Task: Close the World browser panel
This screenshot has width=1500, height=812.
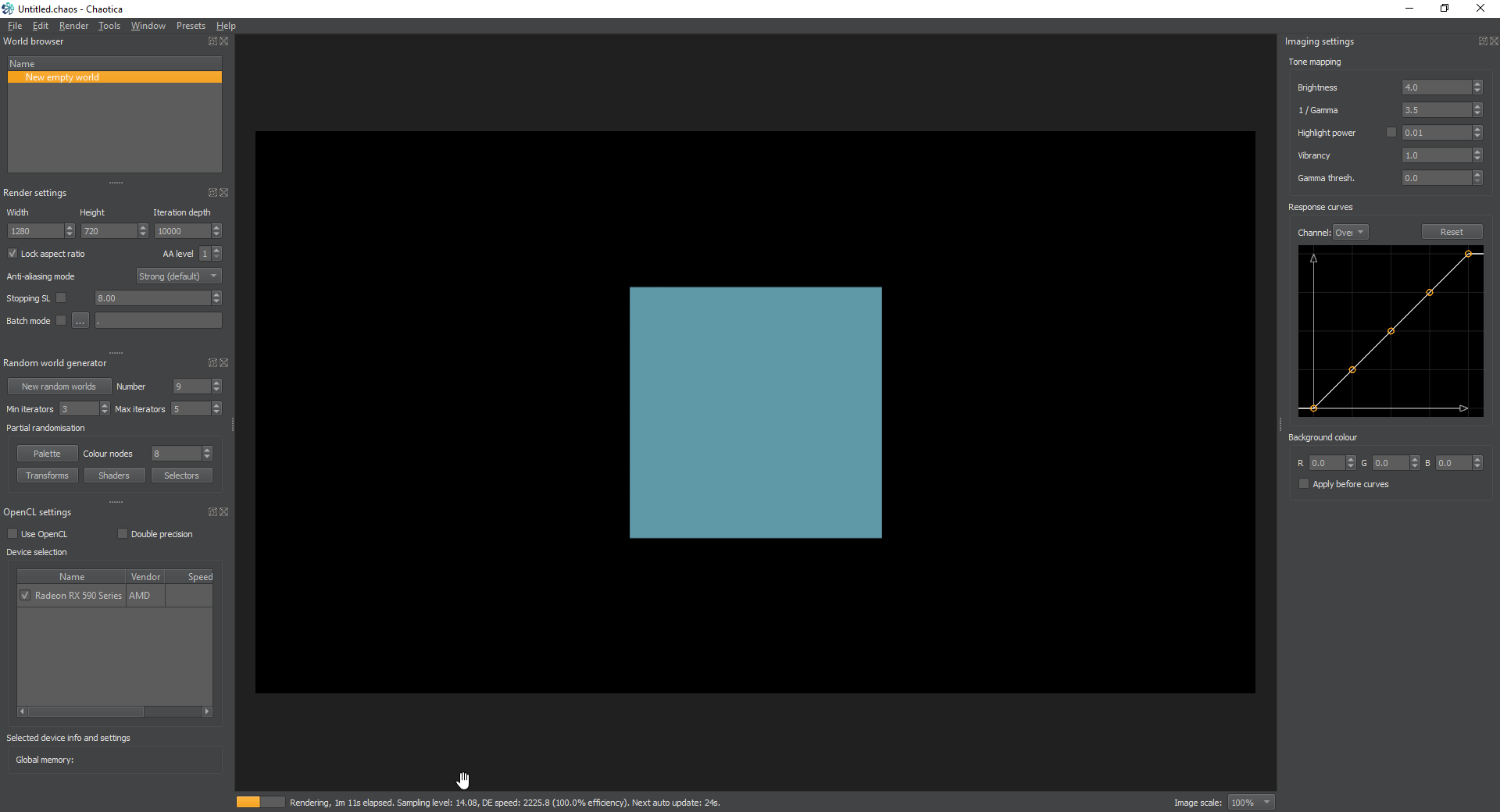Action: (x=224, y=41)
